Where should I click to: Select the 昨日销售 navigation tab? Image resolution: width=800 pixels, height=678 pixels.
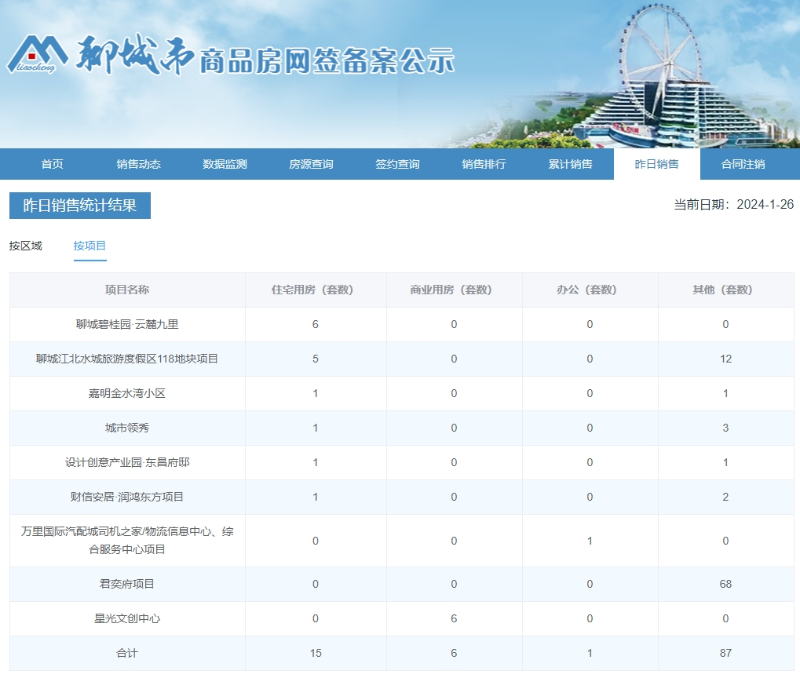click(x=656, y=164)
